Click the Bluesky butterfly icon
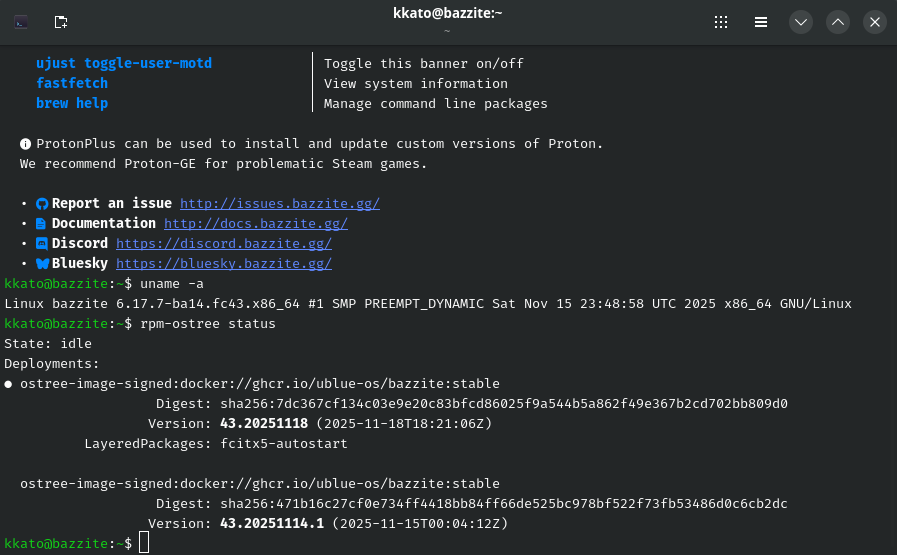The height and width of the screenshot is (555, 897). point(42,264)
